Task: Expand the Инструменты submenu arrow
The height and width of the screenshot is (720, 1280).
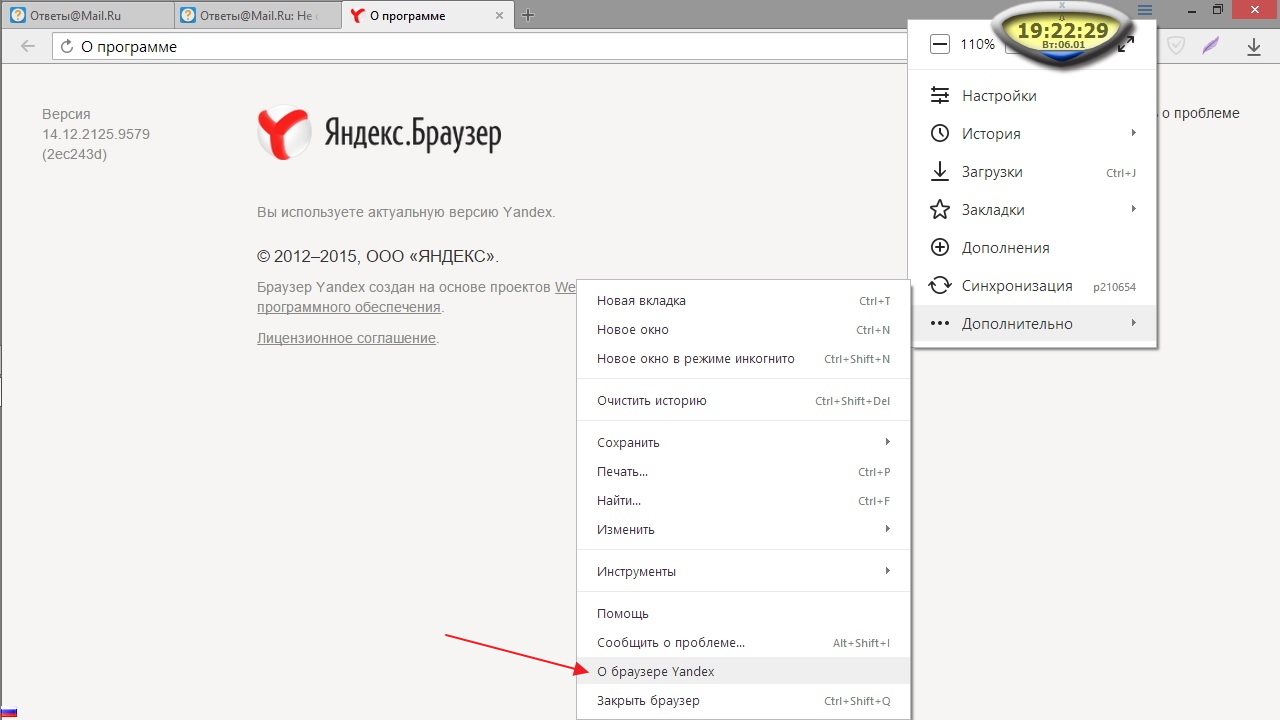Action: tap(888, 571)
